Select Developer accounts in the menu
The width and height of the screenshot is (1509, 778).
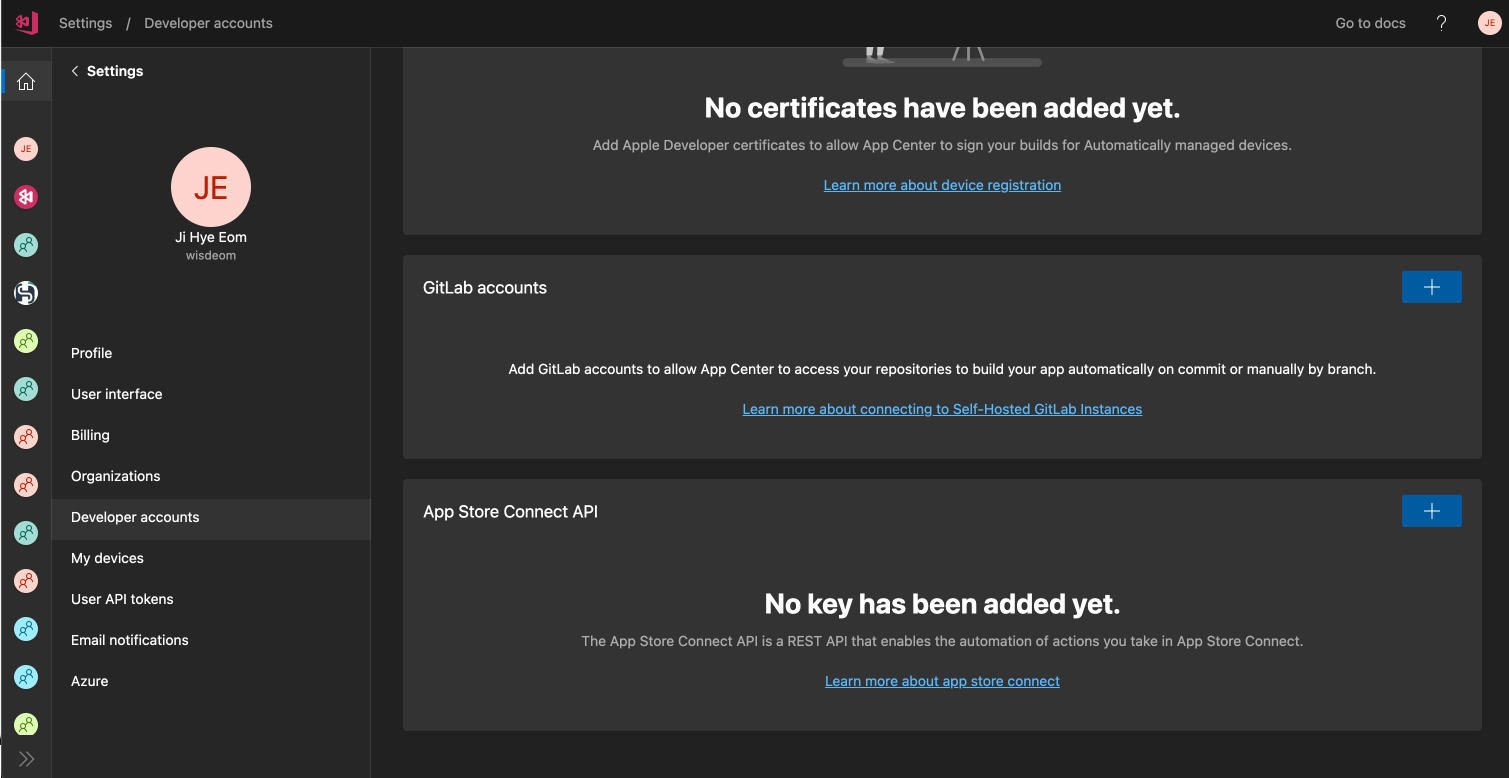point(211,517)
